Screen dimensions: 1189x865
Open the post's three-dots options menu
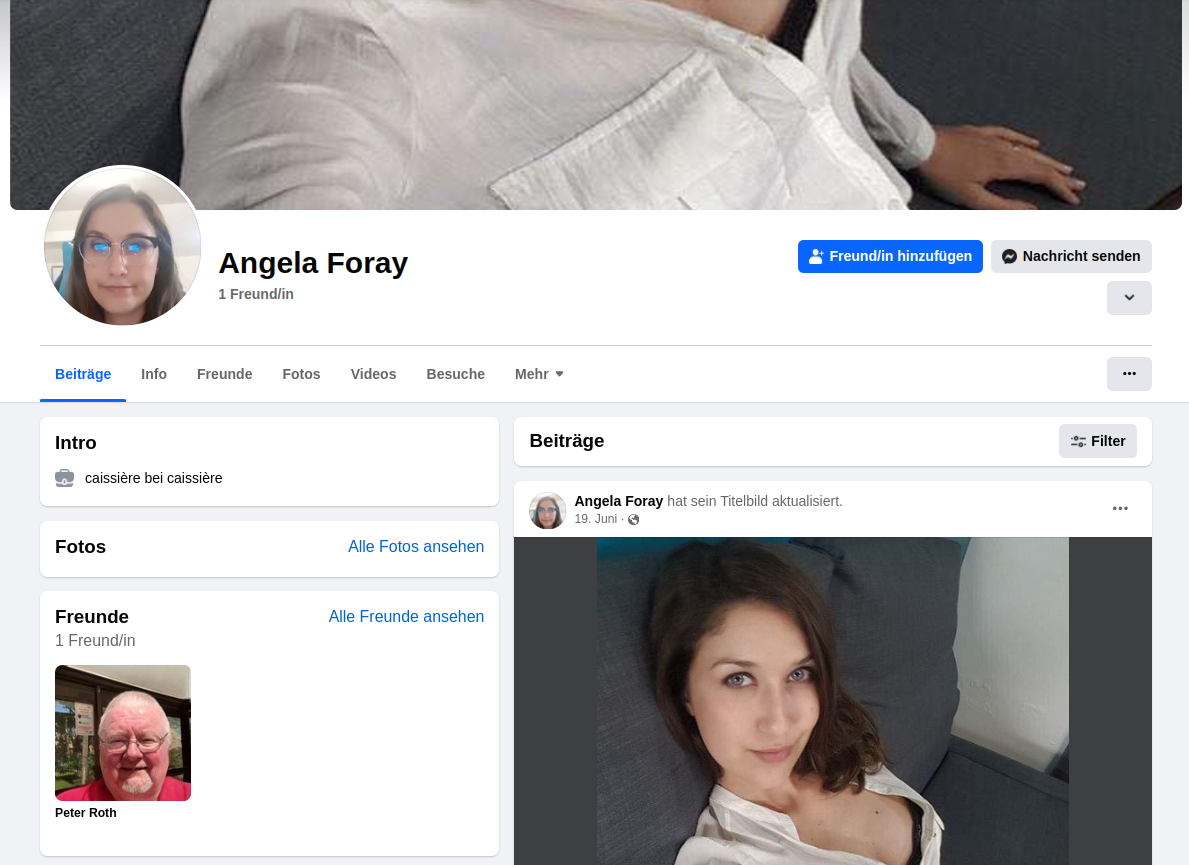click(1120, 509)
